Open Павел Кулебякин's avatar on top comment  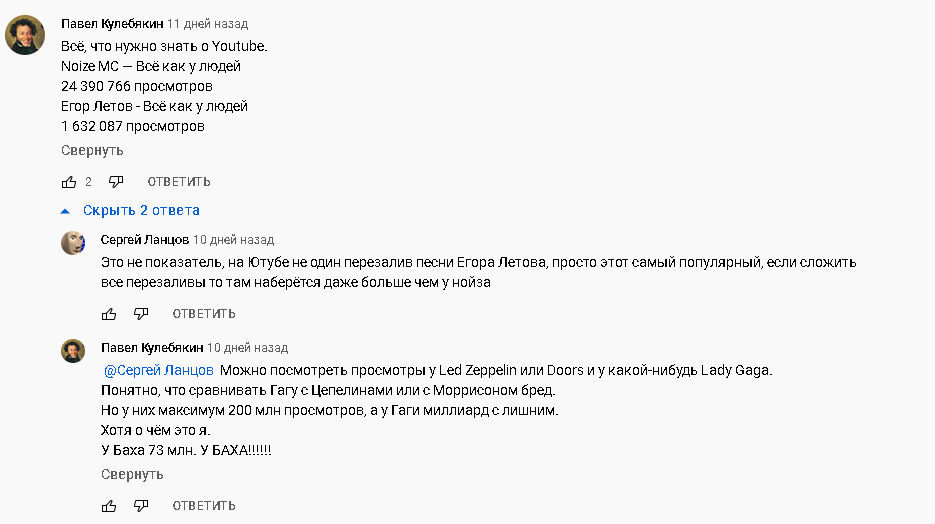[x=25, y=35]
